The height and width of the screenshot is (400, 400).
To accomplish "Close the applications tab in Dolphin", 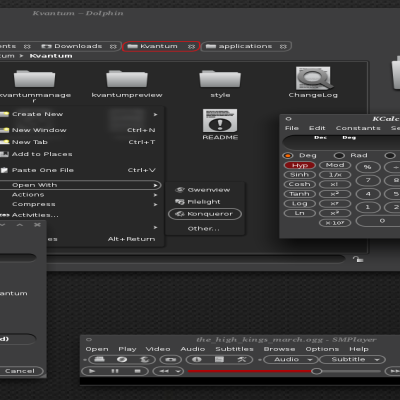I will click(x=283, y=47).
